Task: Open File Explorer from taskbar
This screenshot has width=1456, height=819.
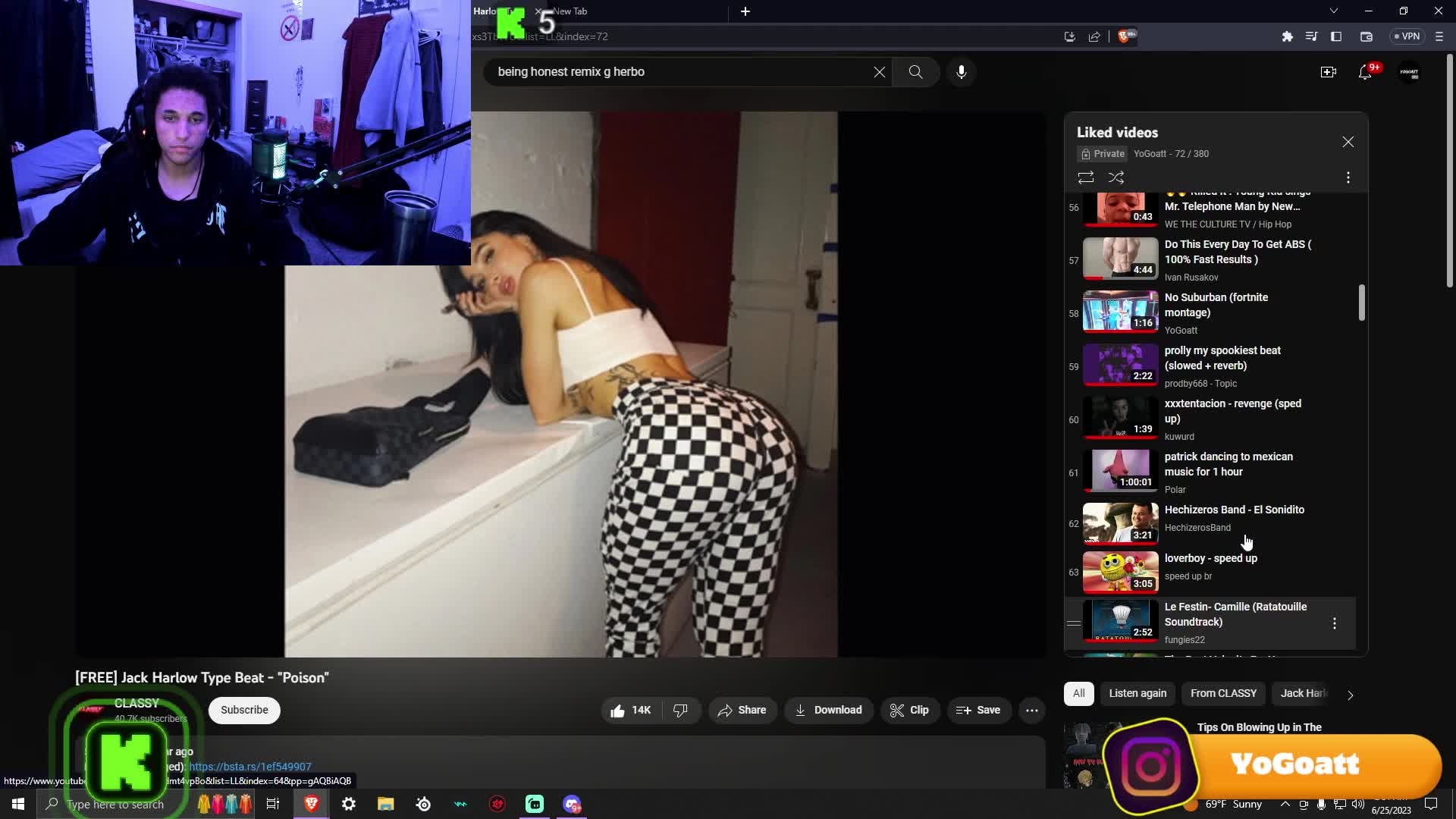Action: tap(385, 804)
